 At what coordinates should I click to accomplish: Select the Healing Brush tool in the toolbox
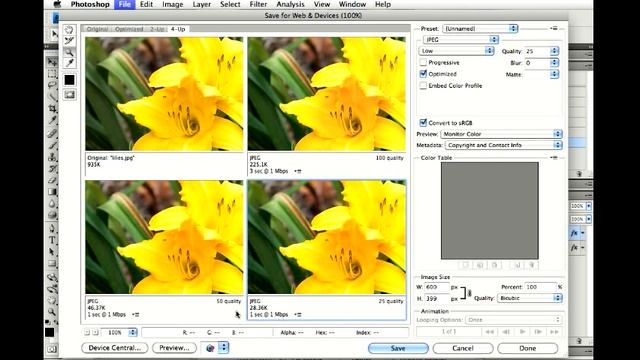(52, 133)
